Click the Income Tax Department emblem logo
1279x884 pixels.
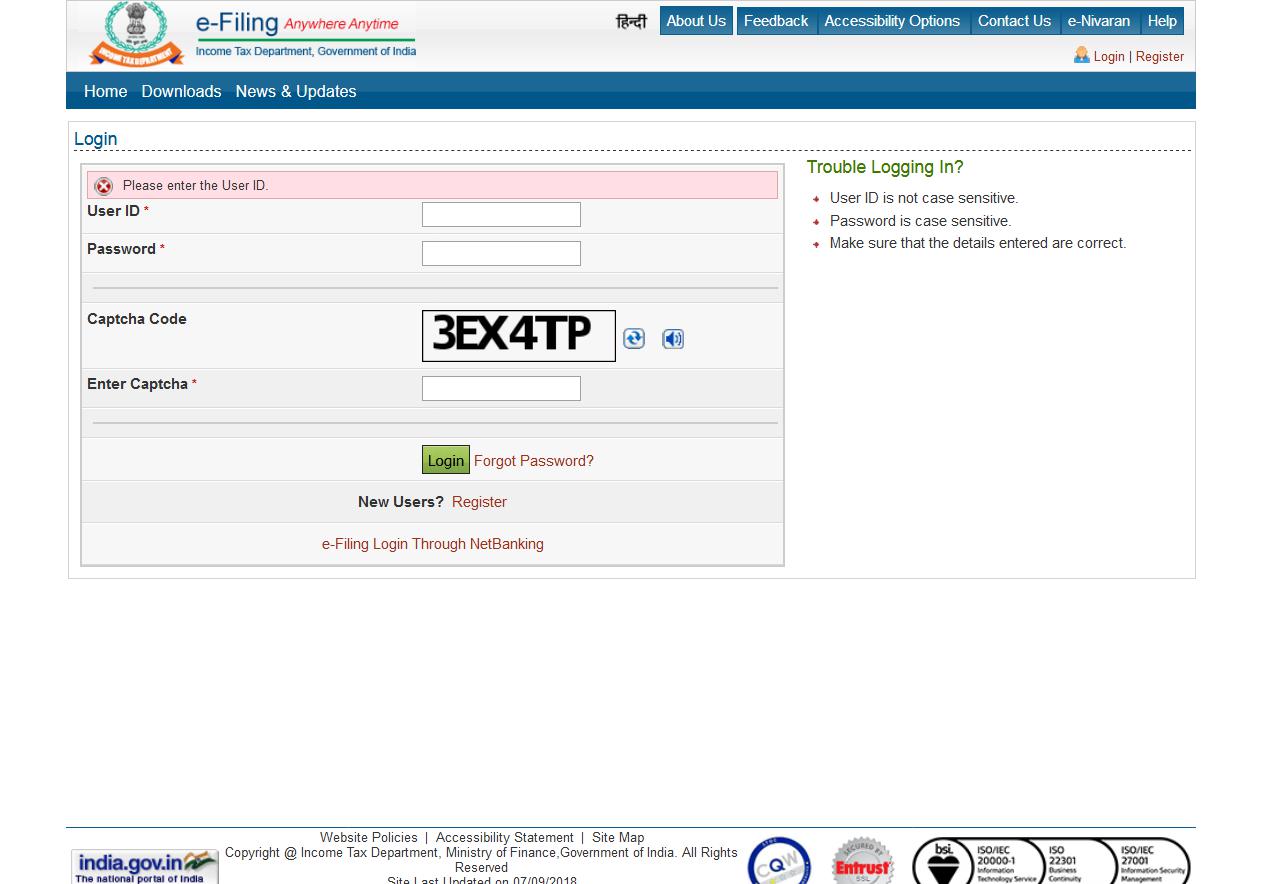coord(135,35)
